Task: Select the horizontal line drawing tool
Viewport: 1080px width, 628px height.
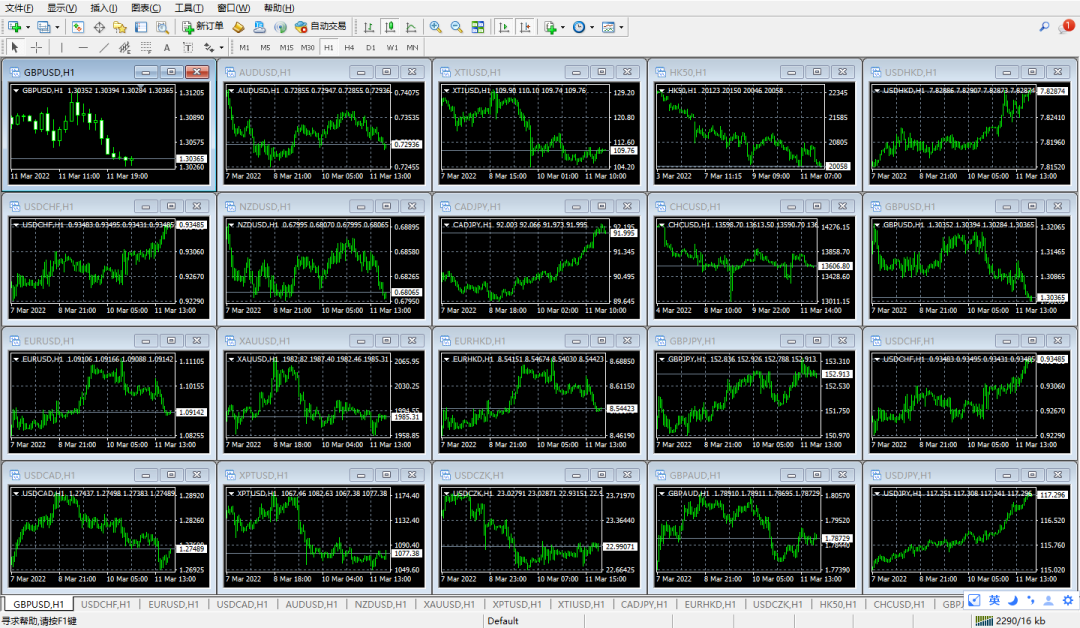Action: coord(82,47)
